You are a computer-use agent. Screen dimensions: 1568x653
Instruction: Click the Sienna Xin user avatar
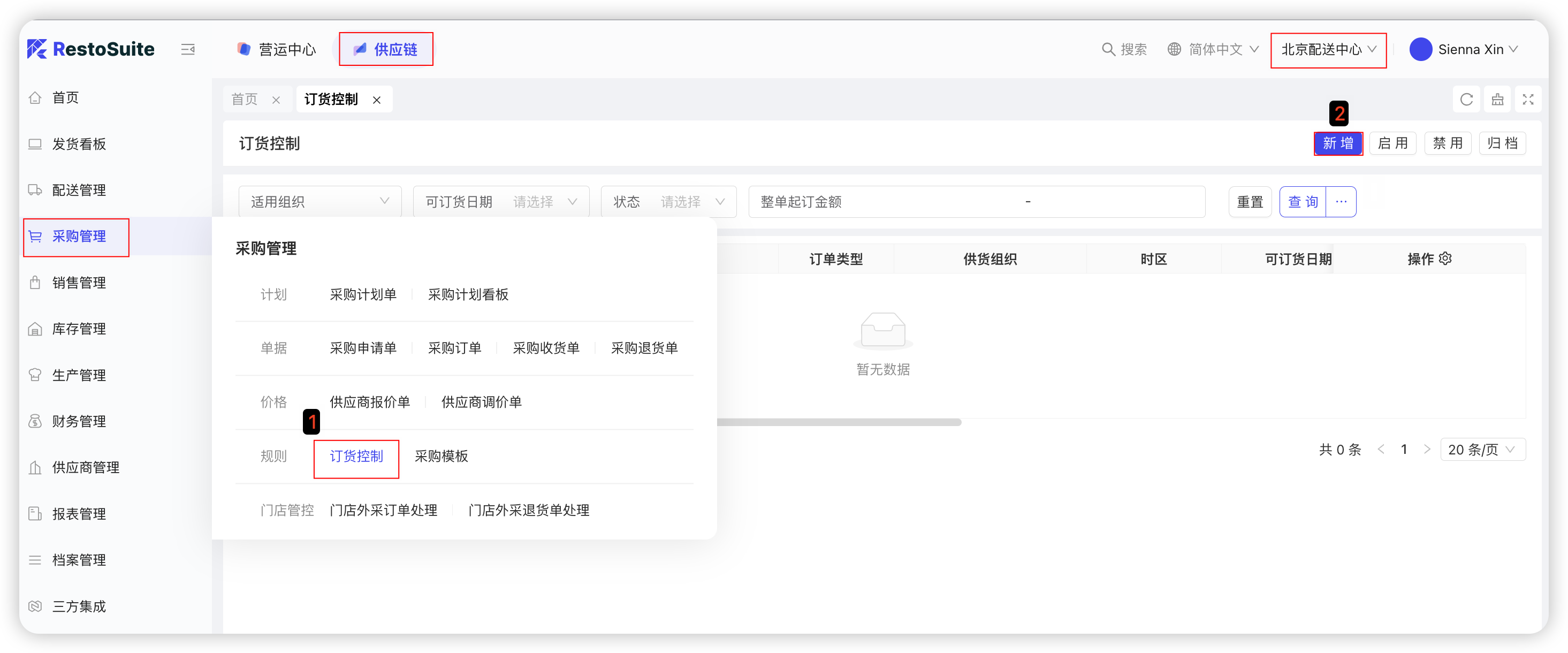[x=1420, y=49]
